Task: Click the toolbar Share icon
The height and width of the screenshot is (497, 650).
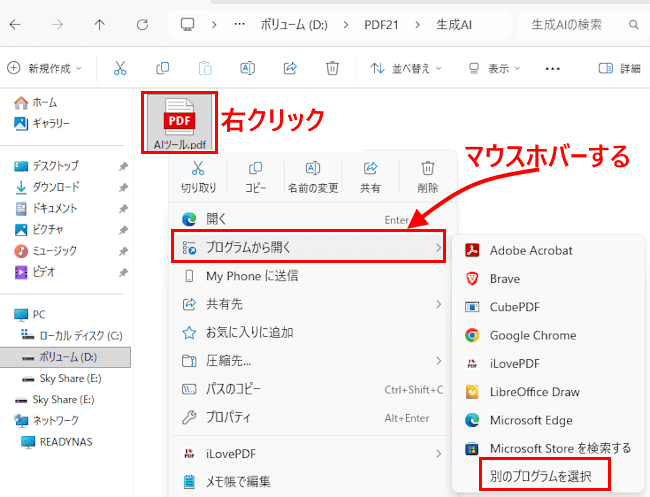Action: coord(290,68)
